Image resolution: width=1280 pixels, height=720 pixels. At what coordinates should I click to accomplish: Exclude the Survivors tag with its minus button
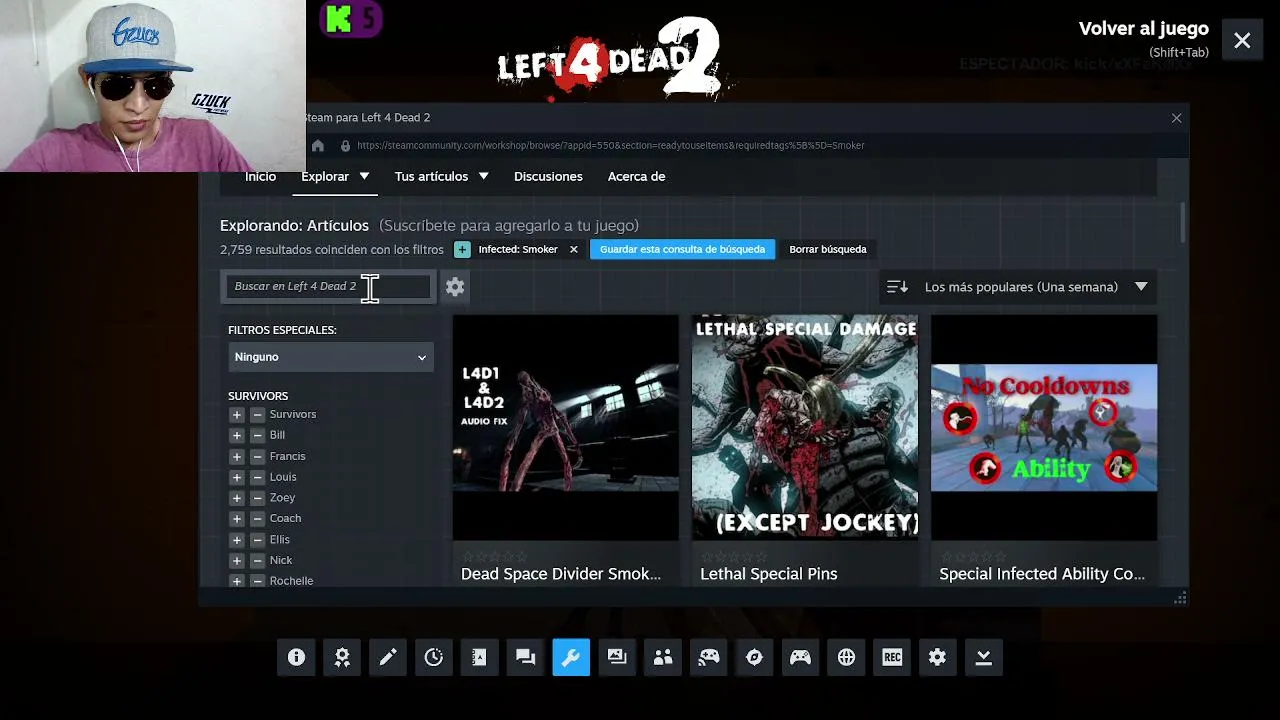click(257, 415)
